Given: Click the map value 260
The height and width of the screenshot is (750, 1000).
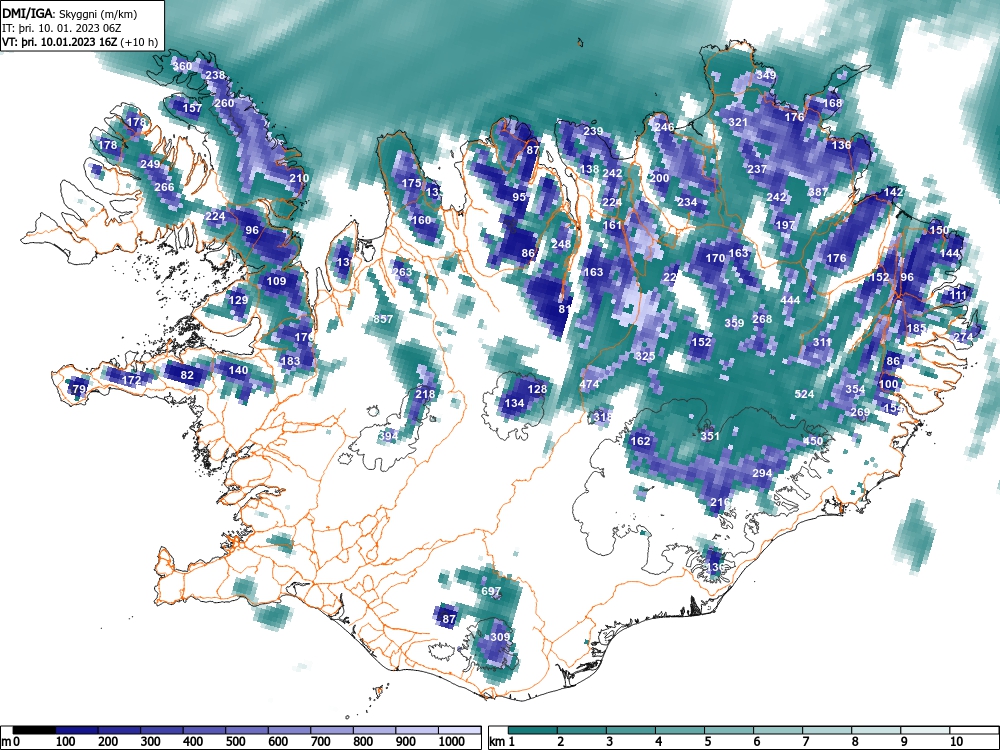Looking at the screenshot, I should [x=224, y=103].
